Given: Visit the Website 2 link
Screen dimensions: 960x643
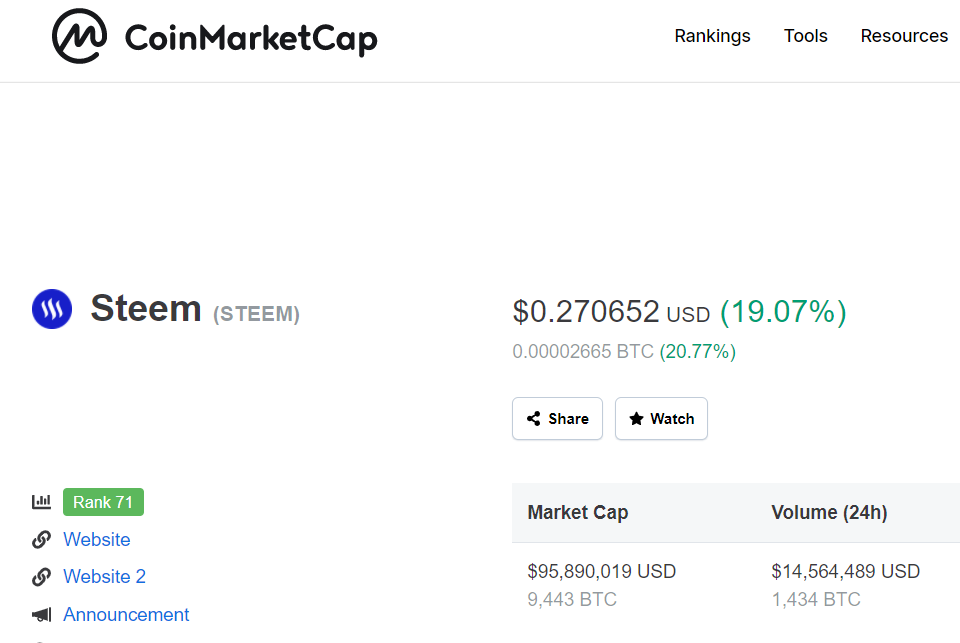Looking at the screenshot, I should pyautogui.click(x=104, y=577).
